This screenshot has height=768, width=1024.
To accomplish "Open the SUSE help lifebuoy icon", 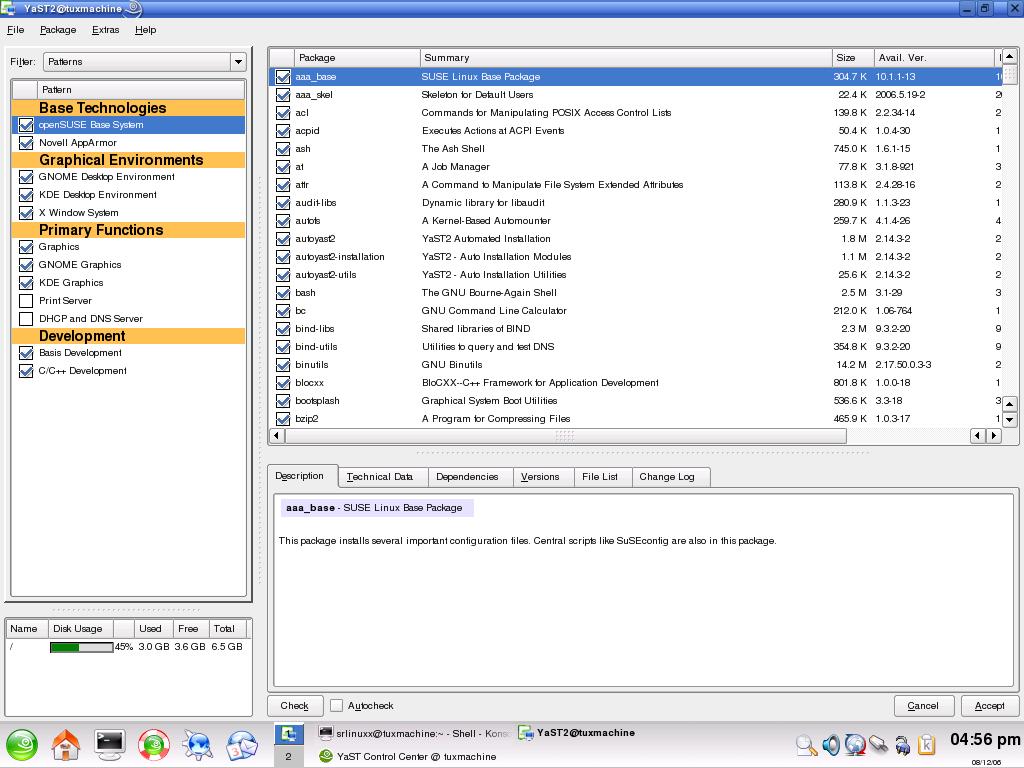I will tap(154, 745).
